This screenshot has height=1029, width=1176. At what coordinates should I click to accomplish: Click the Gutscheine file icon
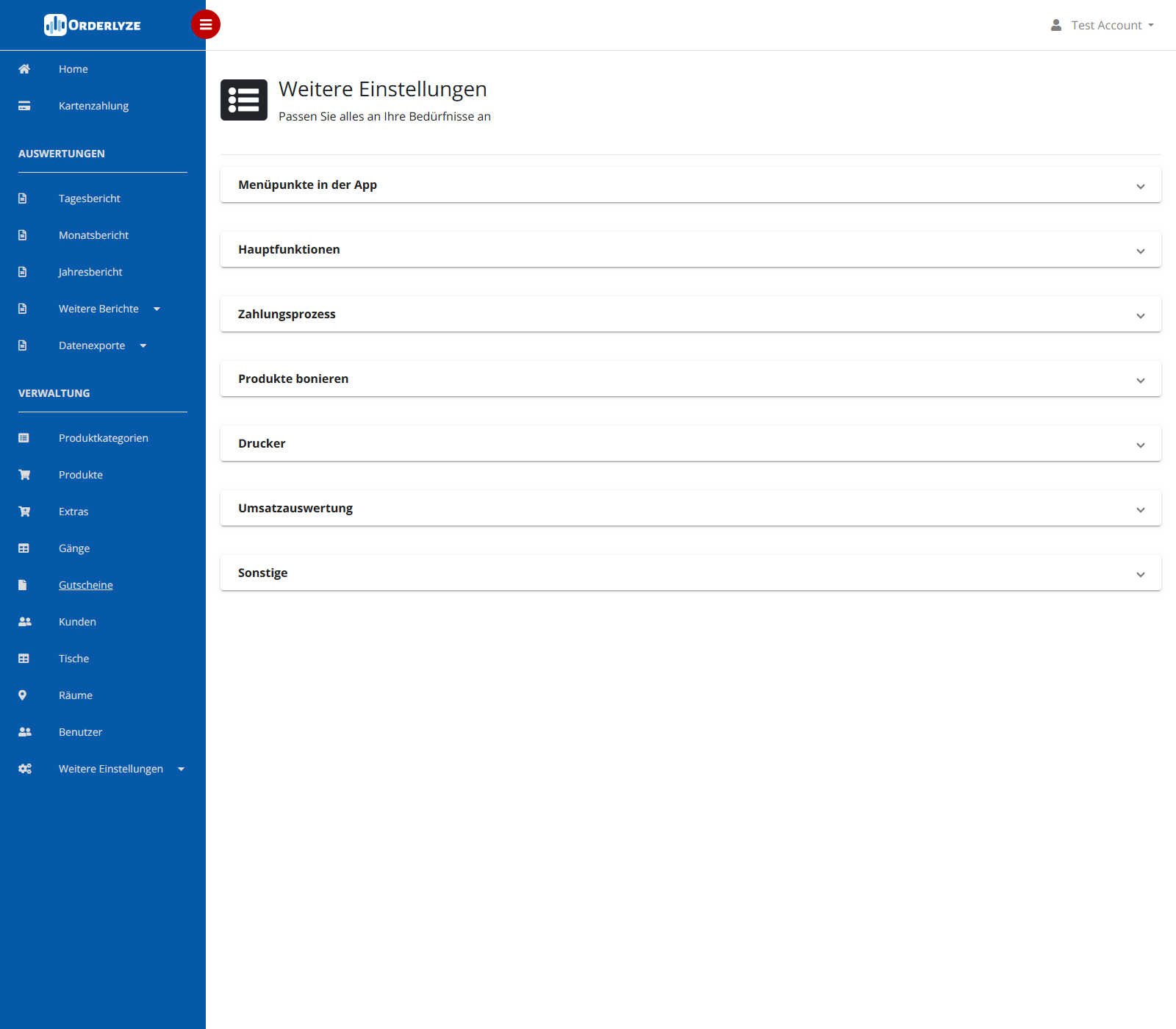pos(23,585)
